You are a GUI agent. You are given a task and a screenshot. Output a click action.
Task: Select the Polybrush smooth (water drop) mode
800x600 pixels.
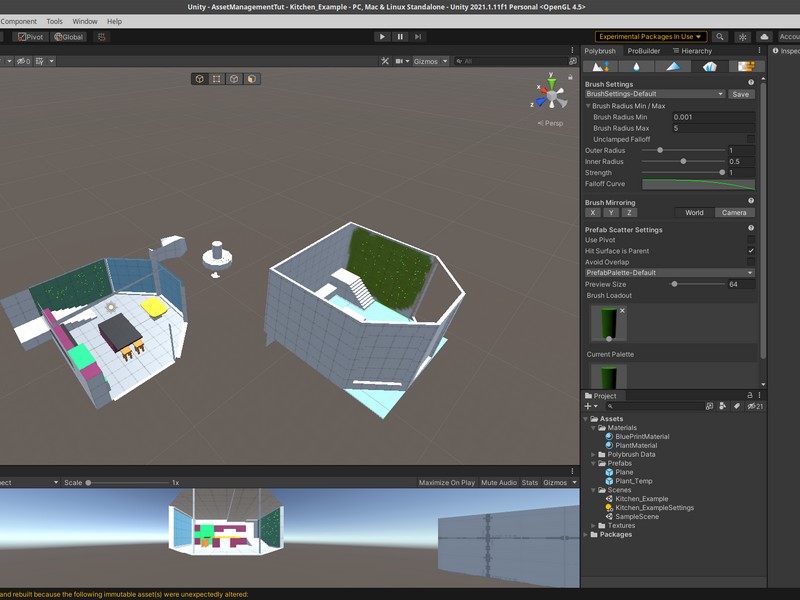pos(638,67)
